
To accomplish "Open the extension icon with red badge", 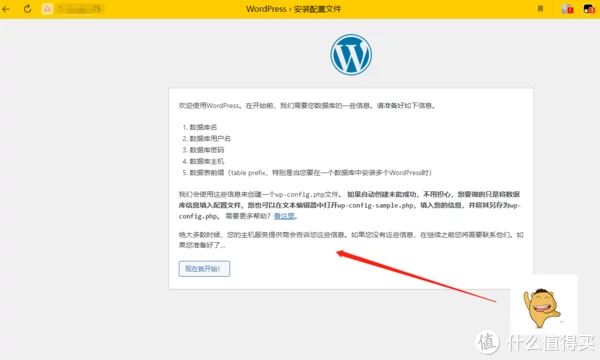I will tap(567, 9).
